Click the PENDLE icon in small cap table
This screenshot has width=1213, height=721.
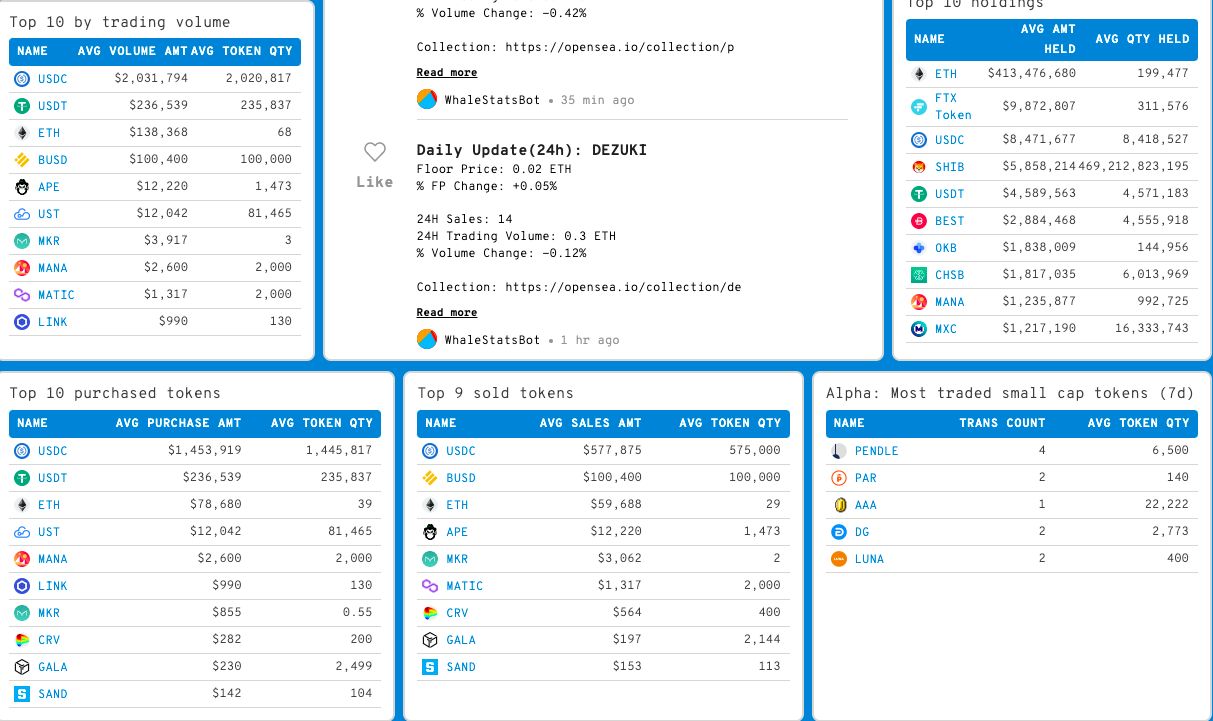click(839, 451)
